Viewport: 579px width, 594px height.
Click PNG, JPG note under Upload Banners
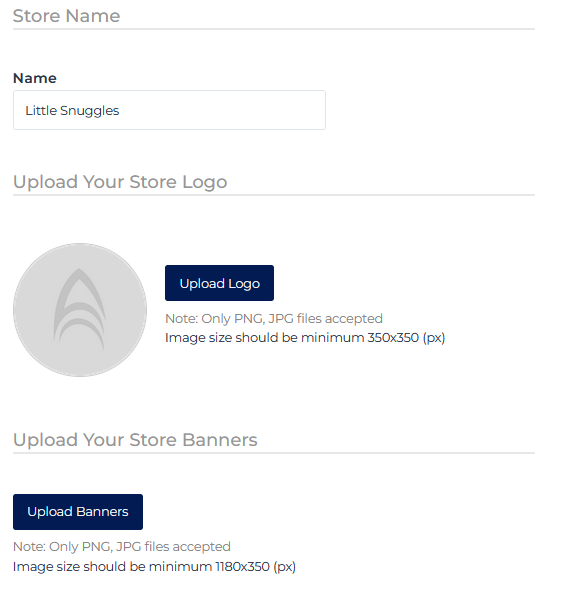point(122,547)
